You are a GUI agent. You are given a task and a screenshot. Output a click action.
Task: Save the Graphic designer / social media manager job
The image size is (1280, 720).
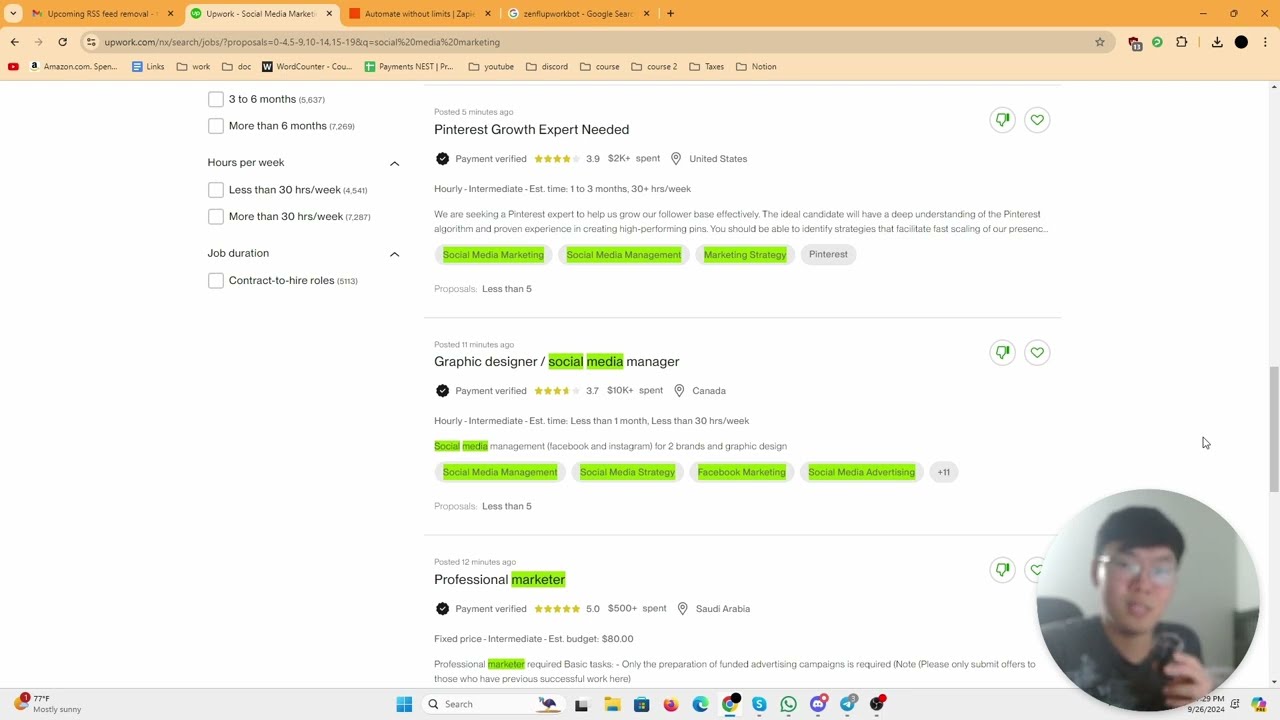1037,352
